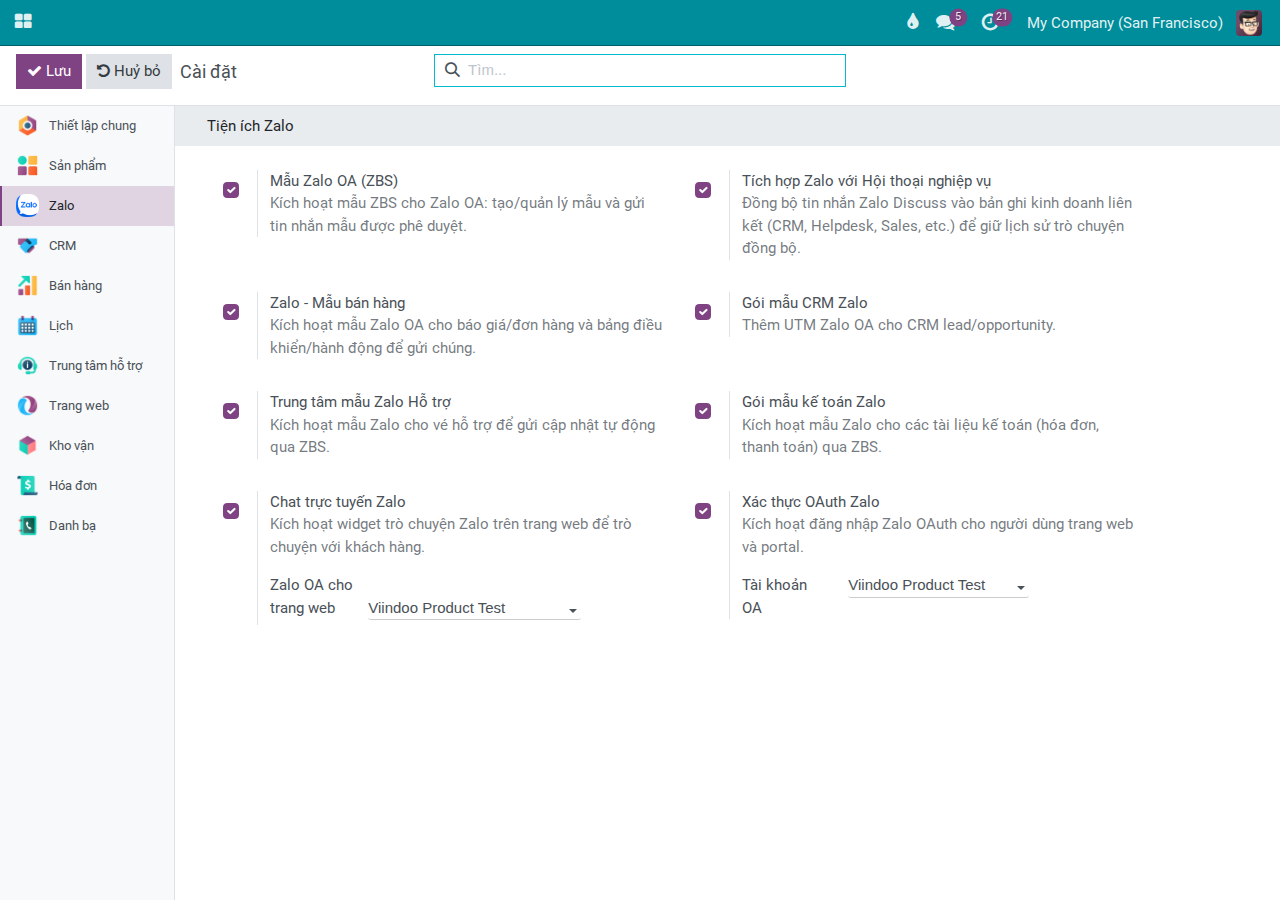The height and width of the screenshot is (900, 1280).
Task: Click Thiết lập chung sidebar icon
Action: pyautogui.click(x=27, y=126)
